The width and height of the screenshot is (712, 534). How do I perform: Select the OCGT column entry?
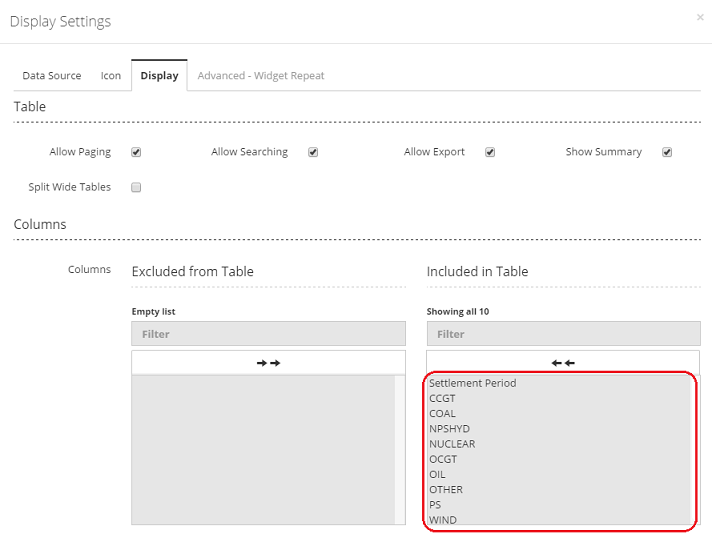point(559,459)
